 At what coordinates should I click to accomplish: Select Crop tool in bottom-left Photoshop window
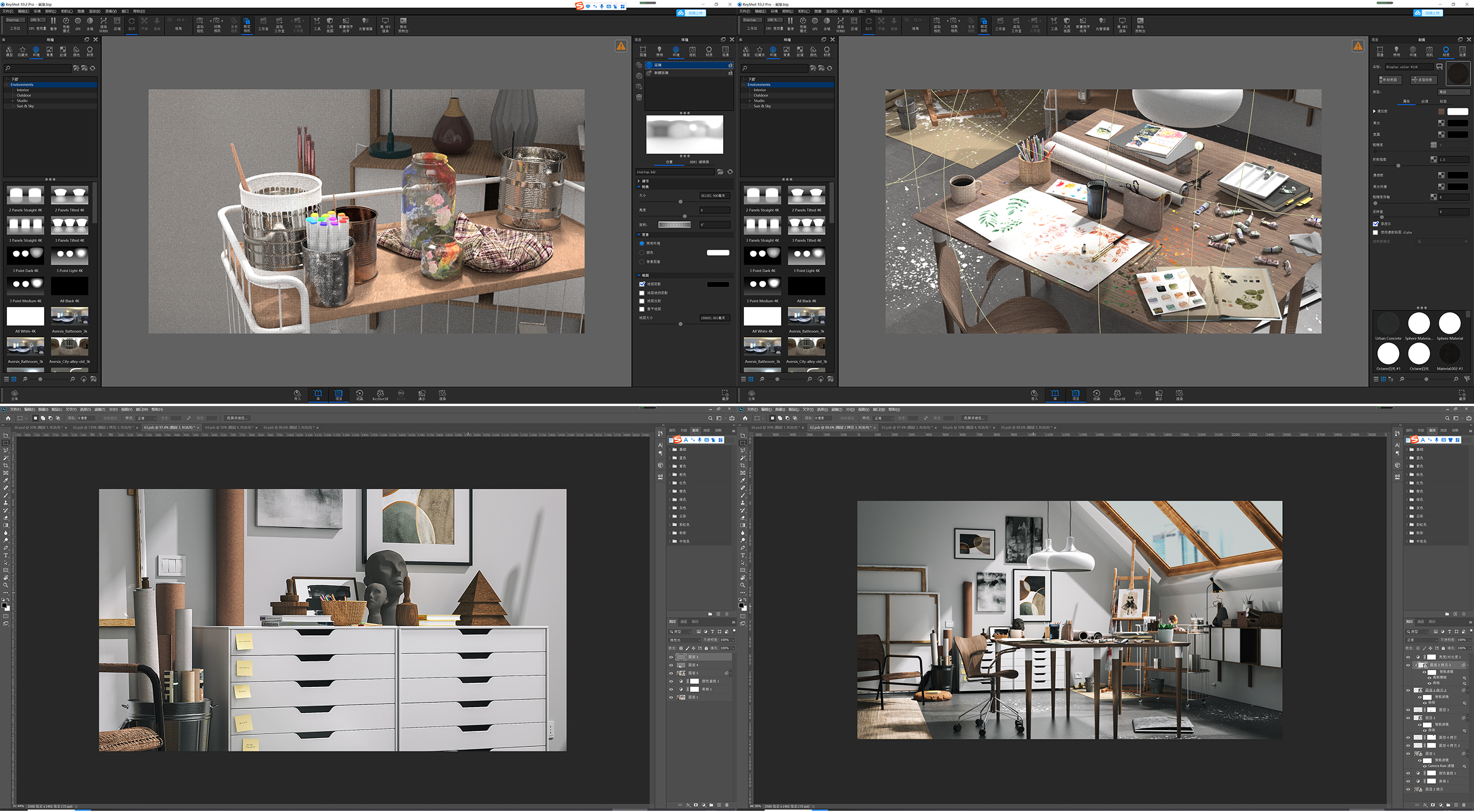6,465
